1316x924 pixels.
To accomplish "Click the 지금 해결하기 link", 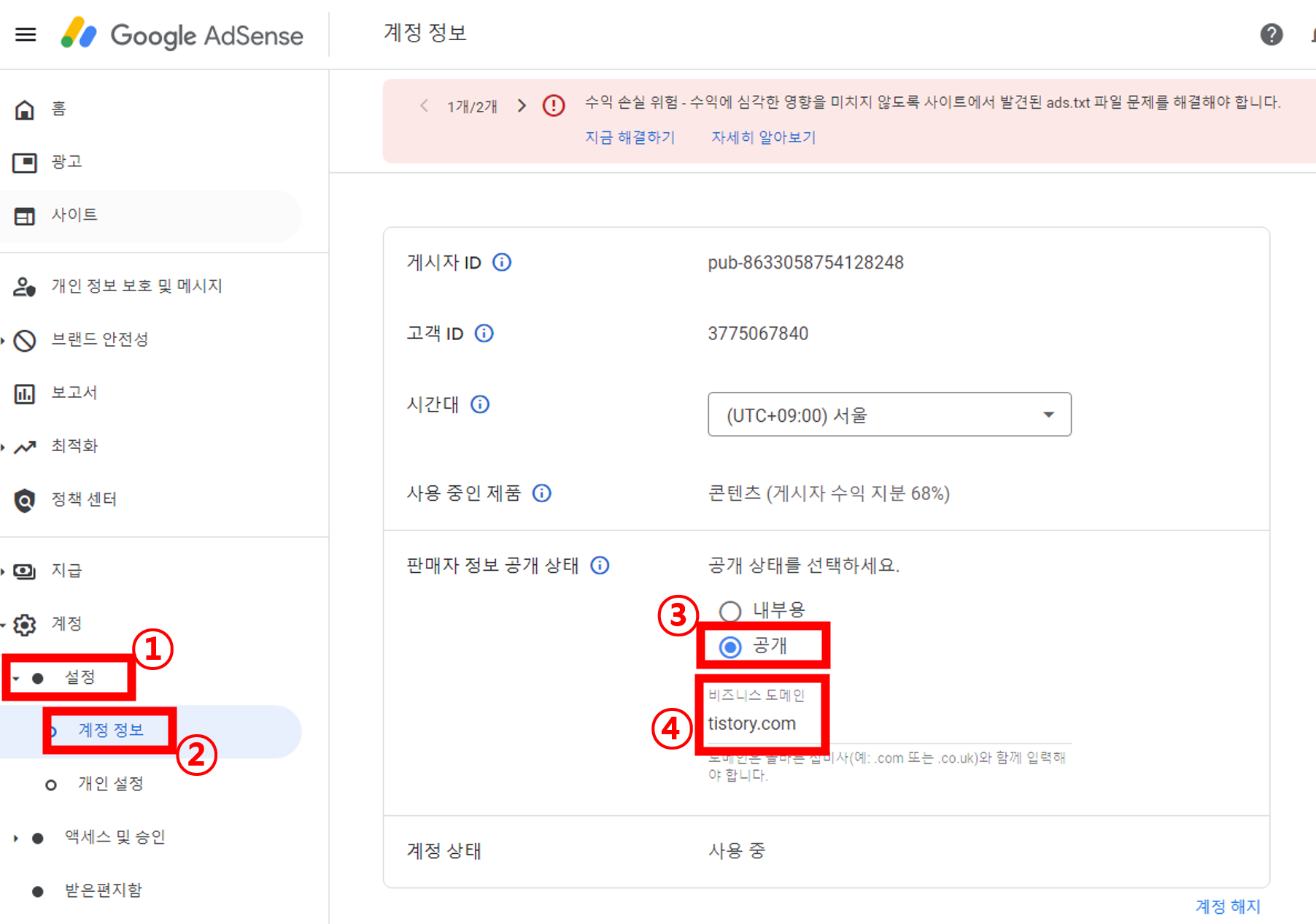I will tap(630, 137).
